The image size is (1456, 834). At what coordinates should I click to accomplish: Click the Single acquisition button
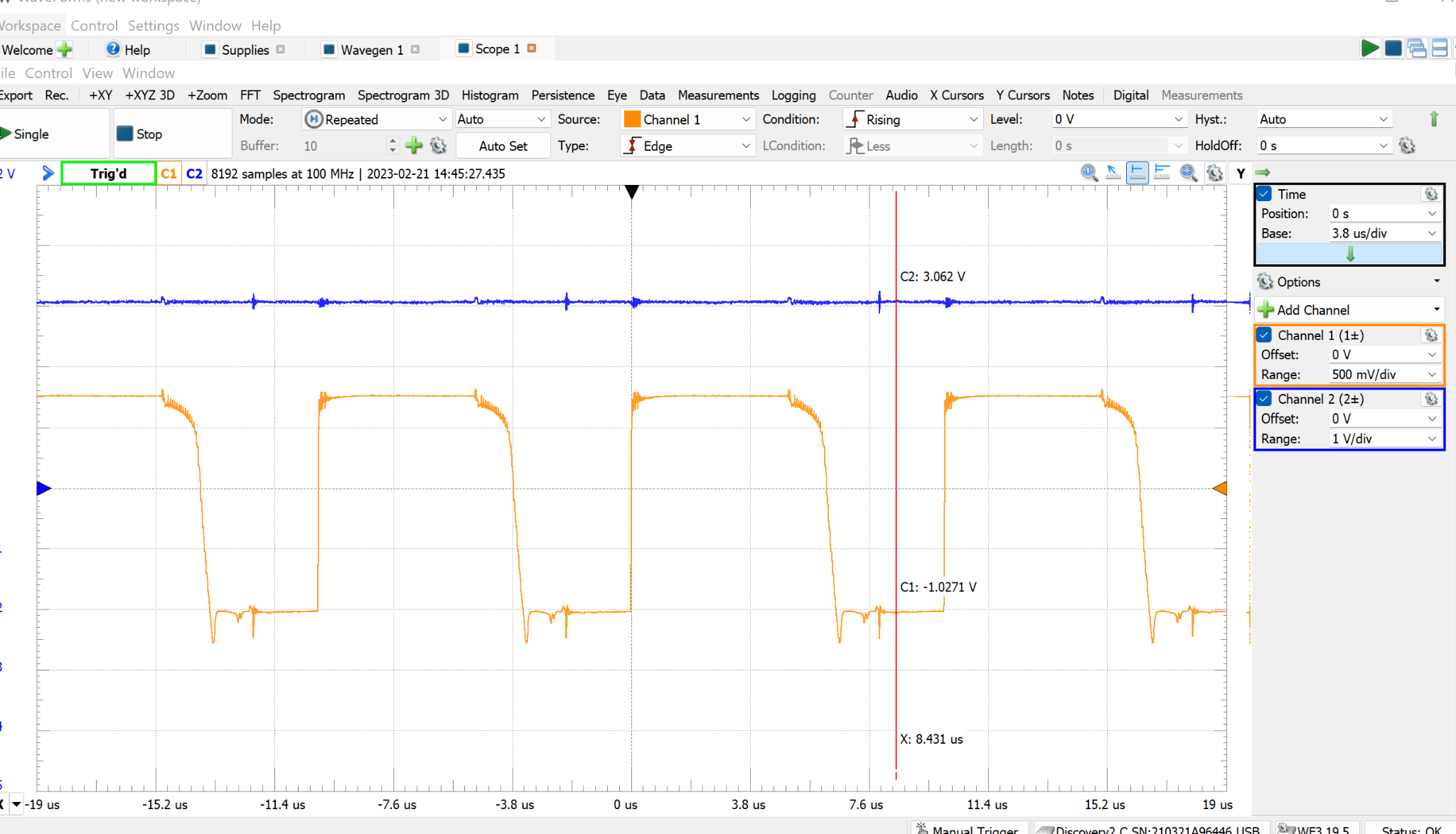click(x=53, y=134)
